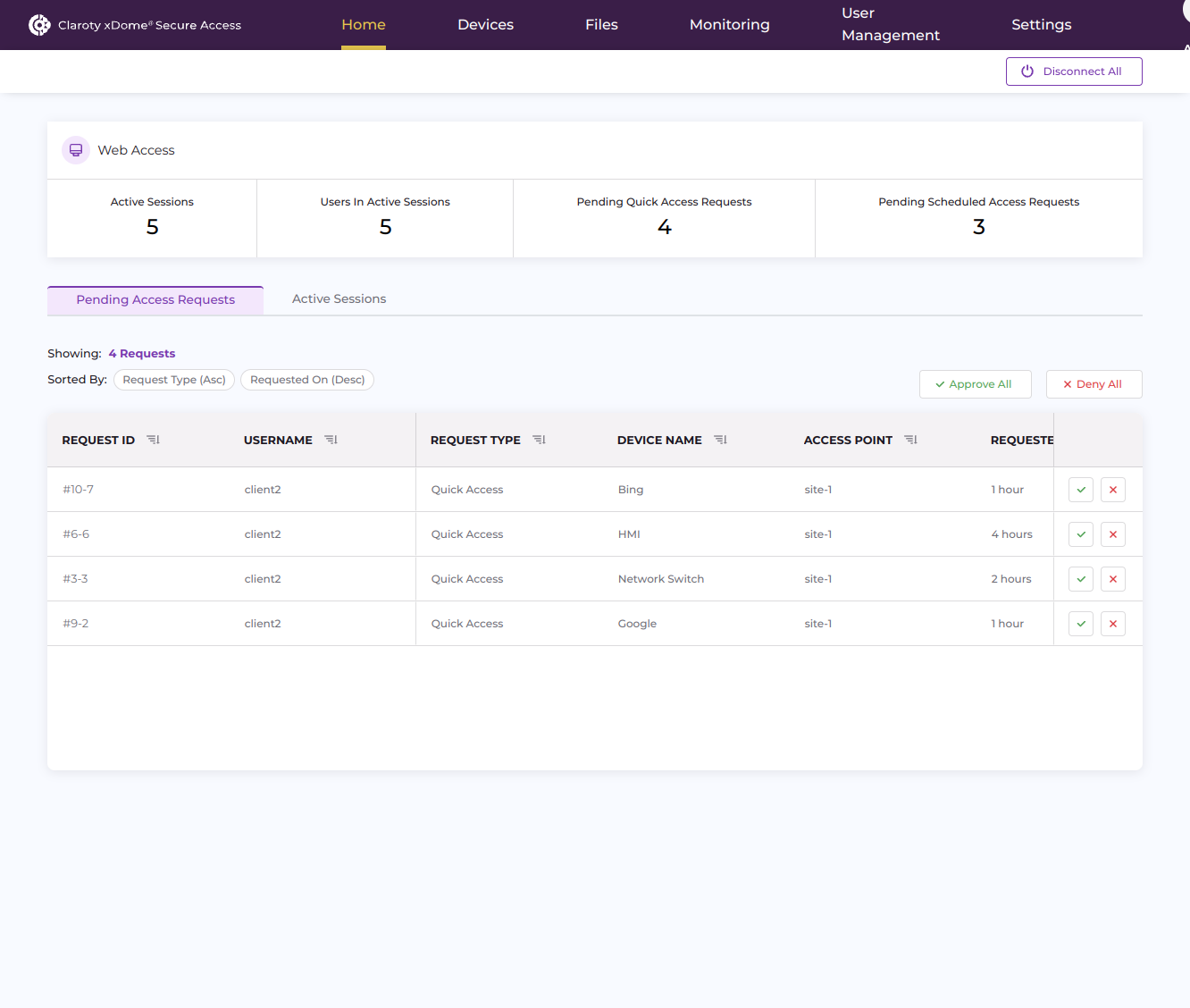
Task: Click the Approve All button
Action: tap(975, 384)
